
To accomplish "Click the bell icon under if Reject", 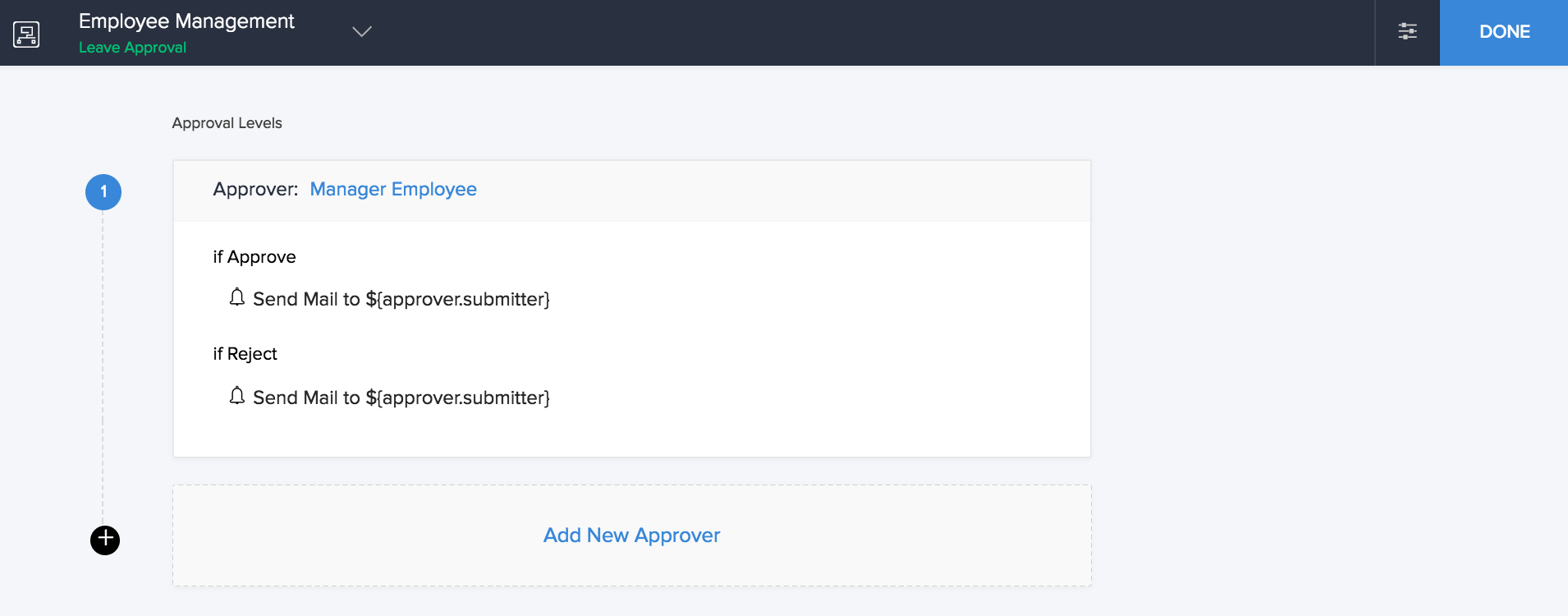I will [x=237, y=396].
